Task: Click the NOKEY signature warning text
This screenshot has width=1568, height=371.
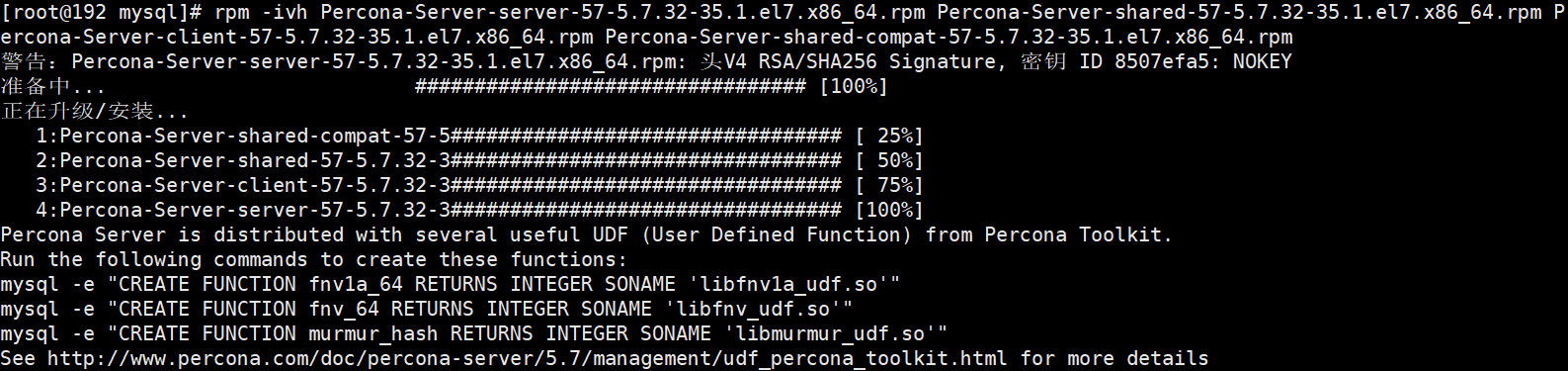Action: [1262, 61]
